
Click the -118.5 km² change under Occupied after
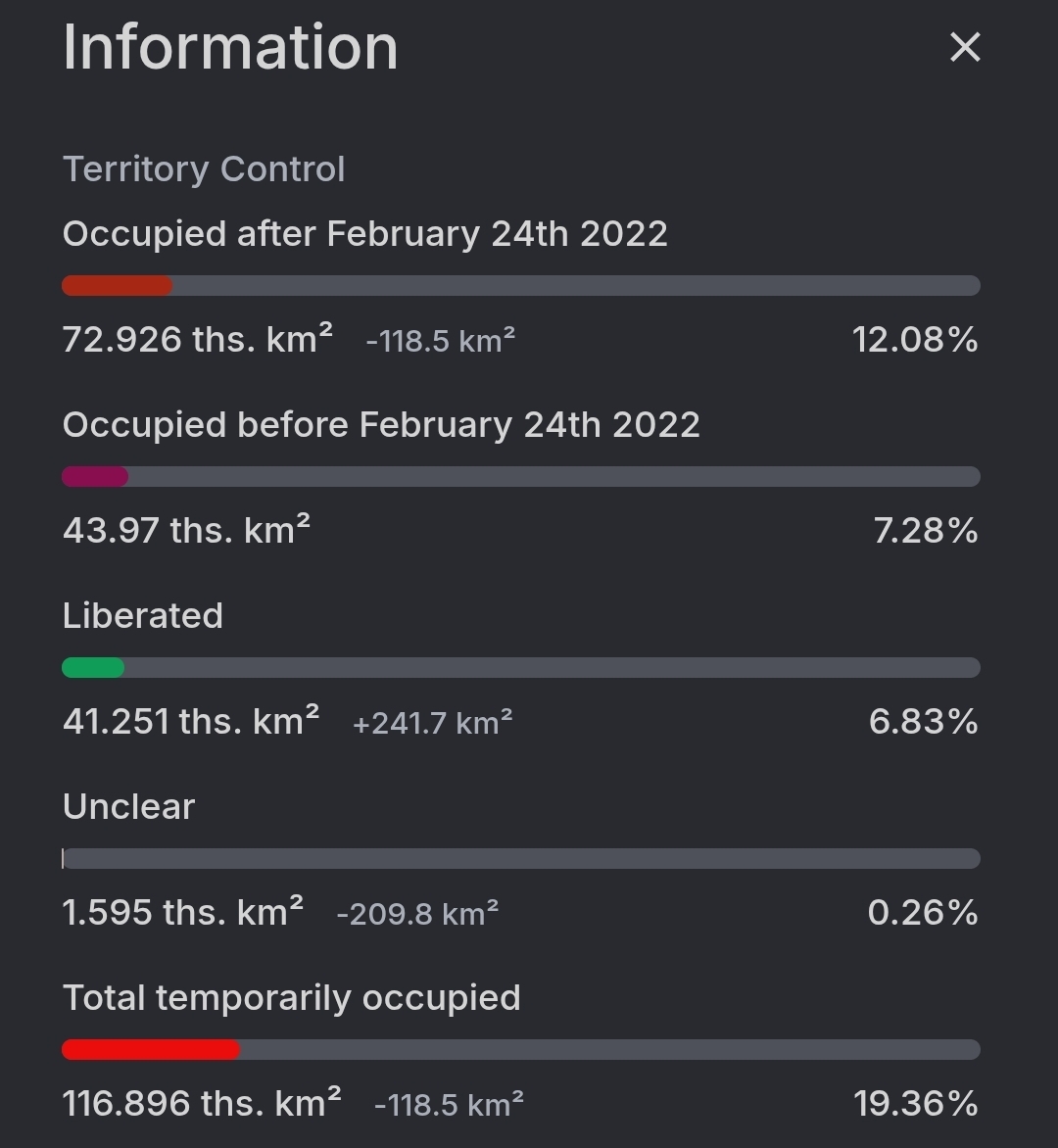pos(440,341)
